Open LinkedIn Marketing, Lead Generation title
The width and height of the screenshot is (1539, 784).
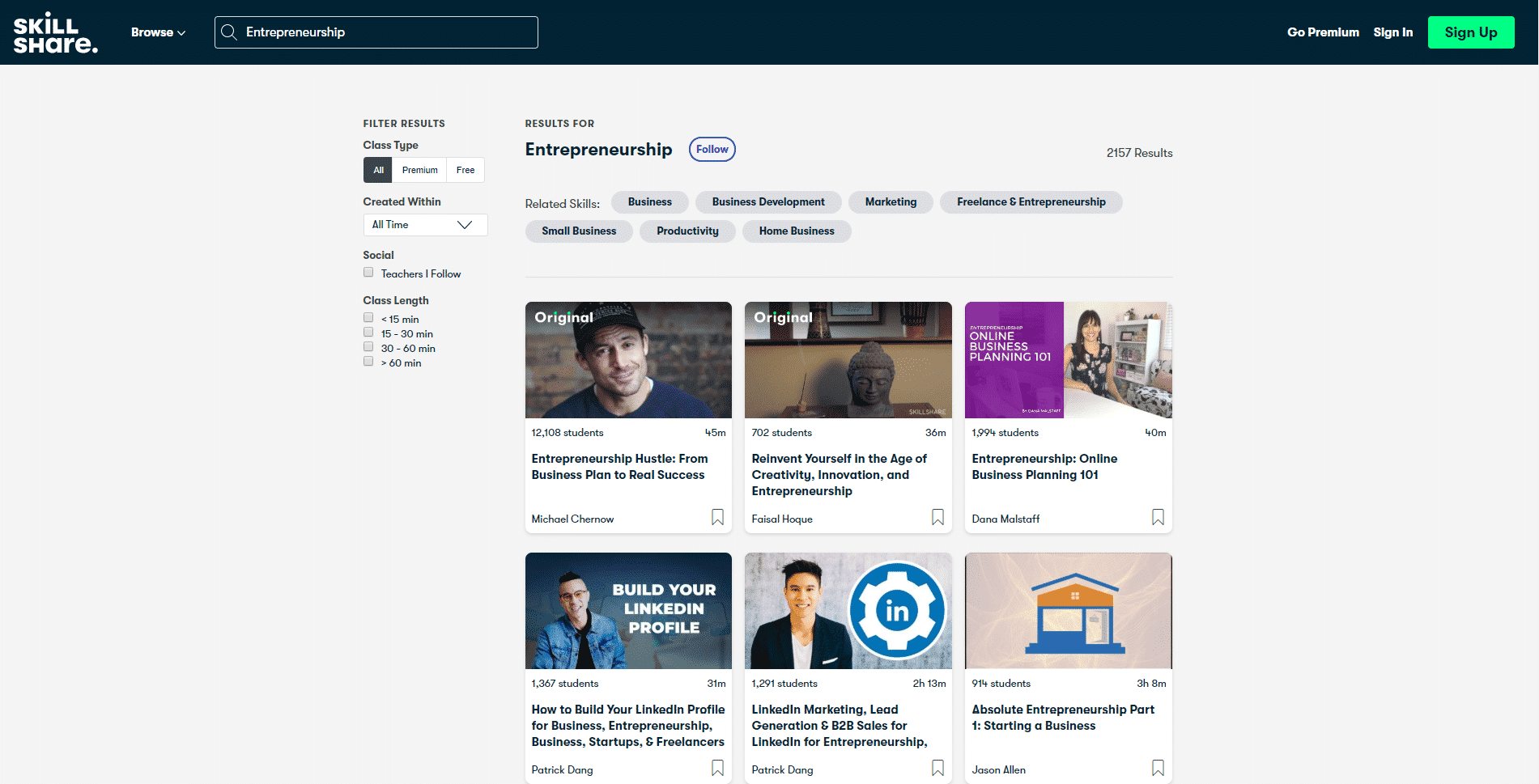[840, 726]
